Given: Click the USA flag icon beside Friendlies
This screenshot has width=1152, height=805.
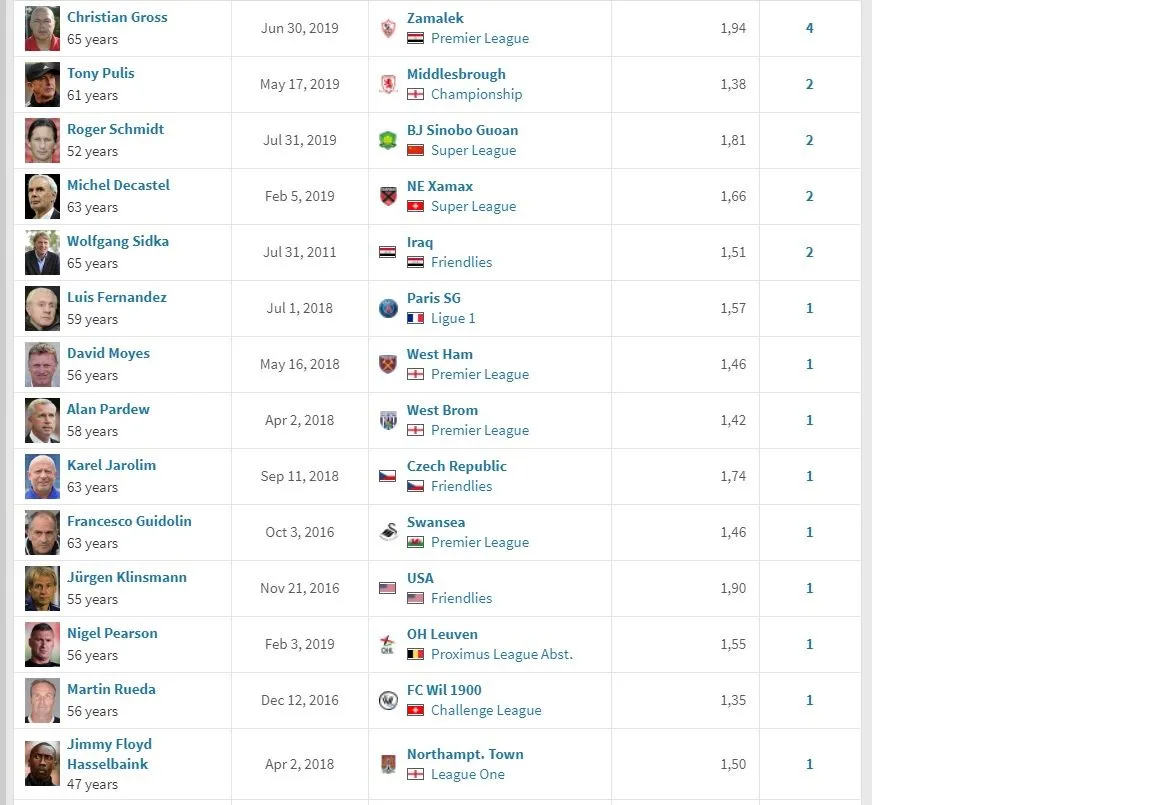Looking at the screenshot, I should 415,598.
